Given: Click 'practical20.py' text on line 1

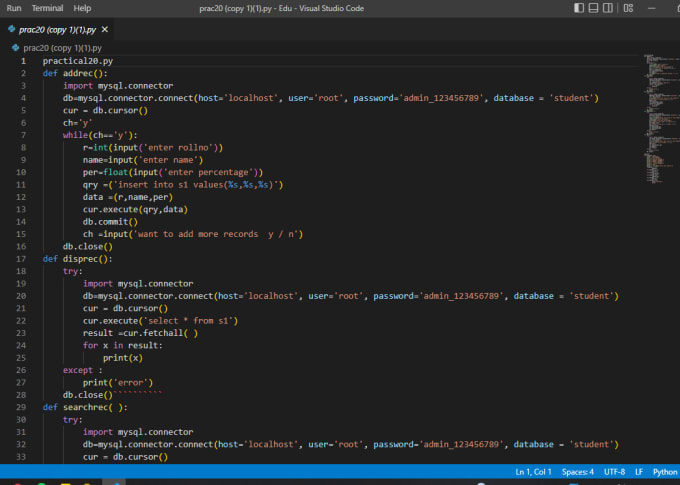Looking at the screenshot, I should pyautogui.click(x=78, y=61).
